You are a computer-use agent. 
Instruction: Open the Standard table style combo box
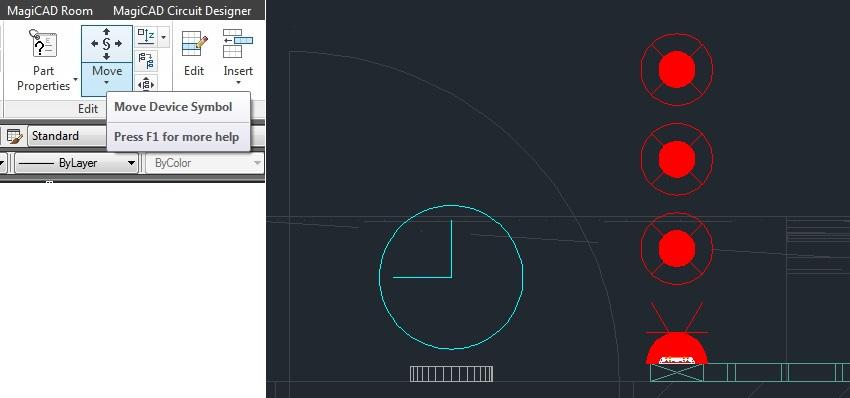(x=67, y=136)
